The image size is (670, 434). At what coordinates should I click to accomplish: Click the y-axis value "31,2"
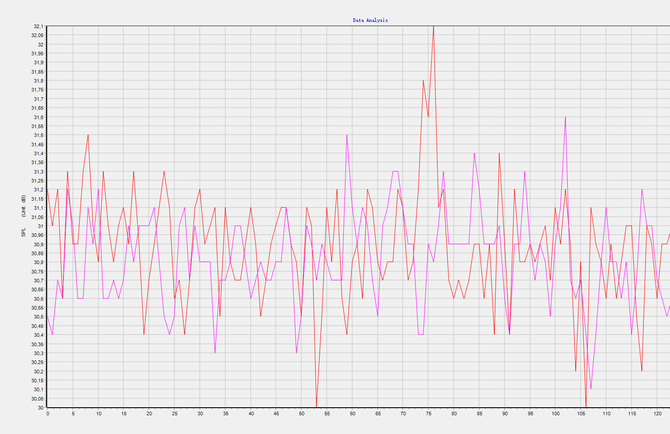(x=38, y=190)
